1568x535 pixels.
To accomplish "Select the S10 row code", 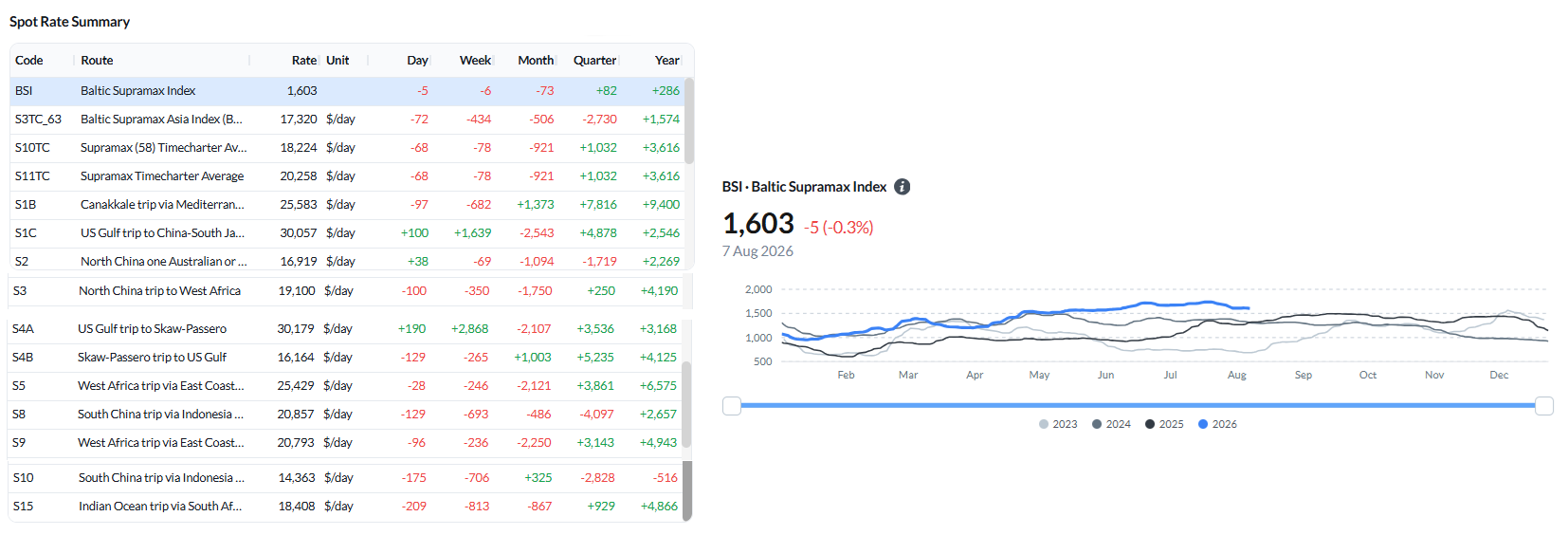I will [24, 478].
